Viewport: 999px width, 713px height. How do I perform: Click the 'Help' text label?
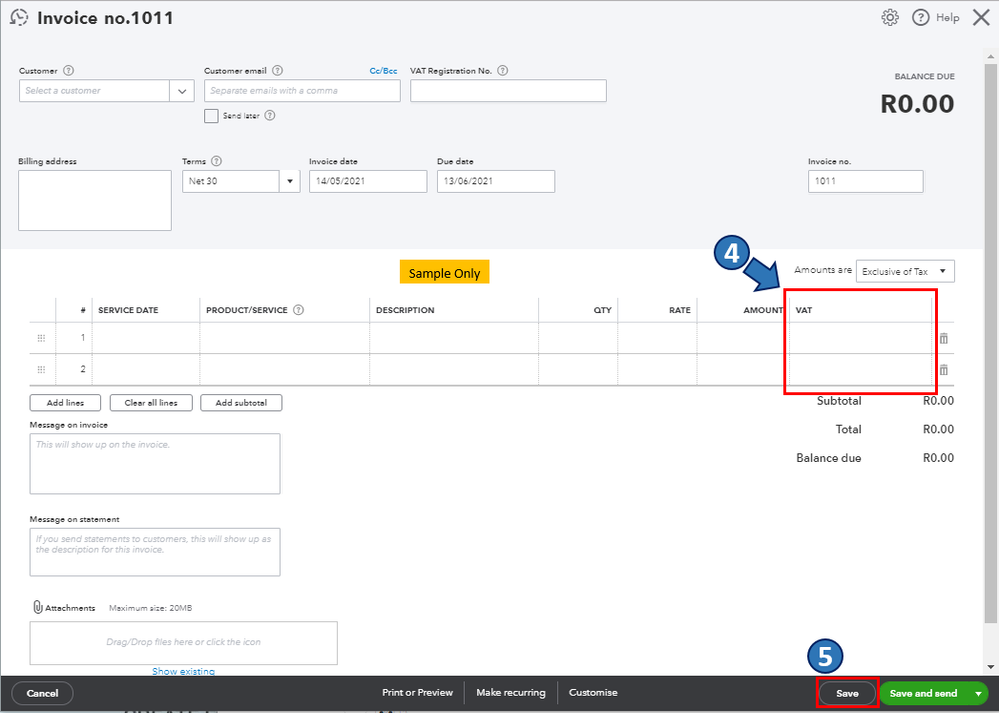pyautogui.click(x=947, y=18)
